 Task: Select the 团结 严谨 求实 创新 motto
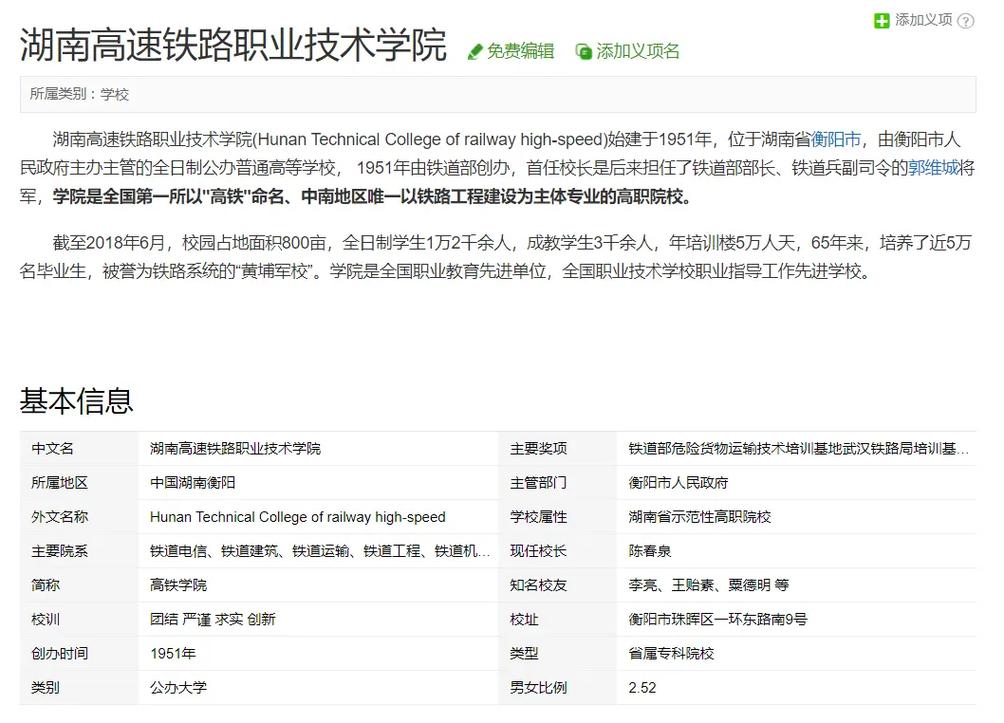[x=213, y=620]
